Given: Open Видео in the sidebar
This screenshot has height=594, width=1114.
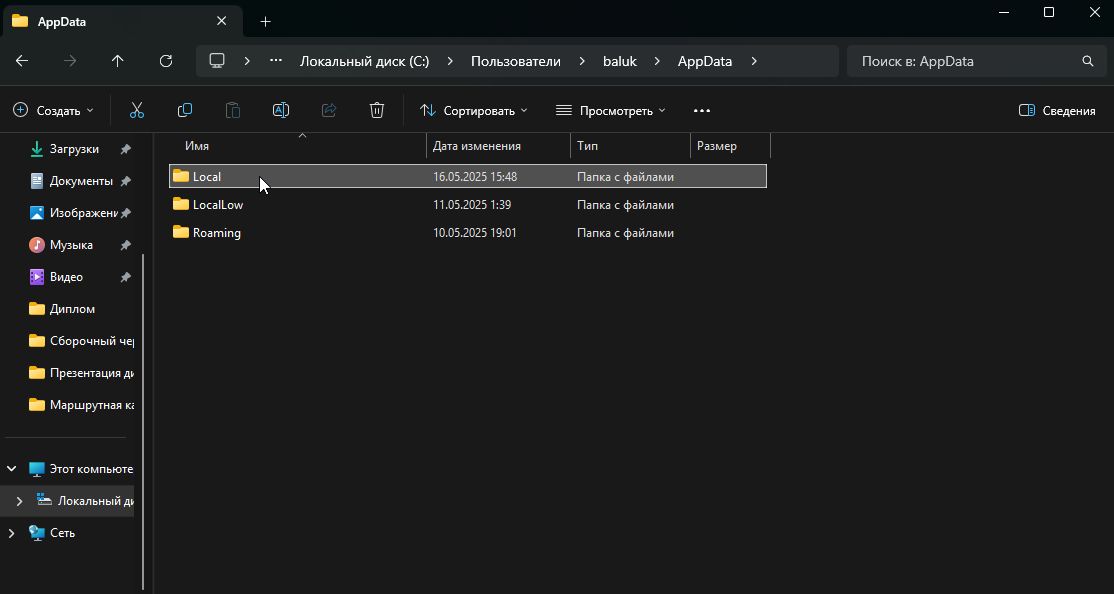Looking at the screenshot, I should tap(66, 277).
